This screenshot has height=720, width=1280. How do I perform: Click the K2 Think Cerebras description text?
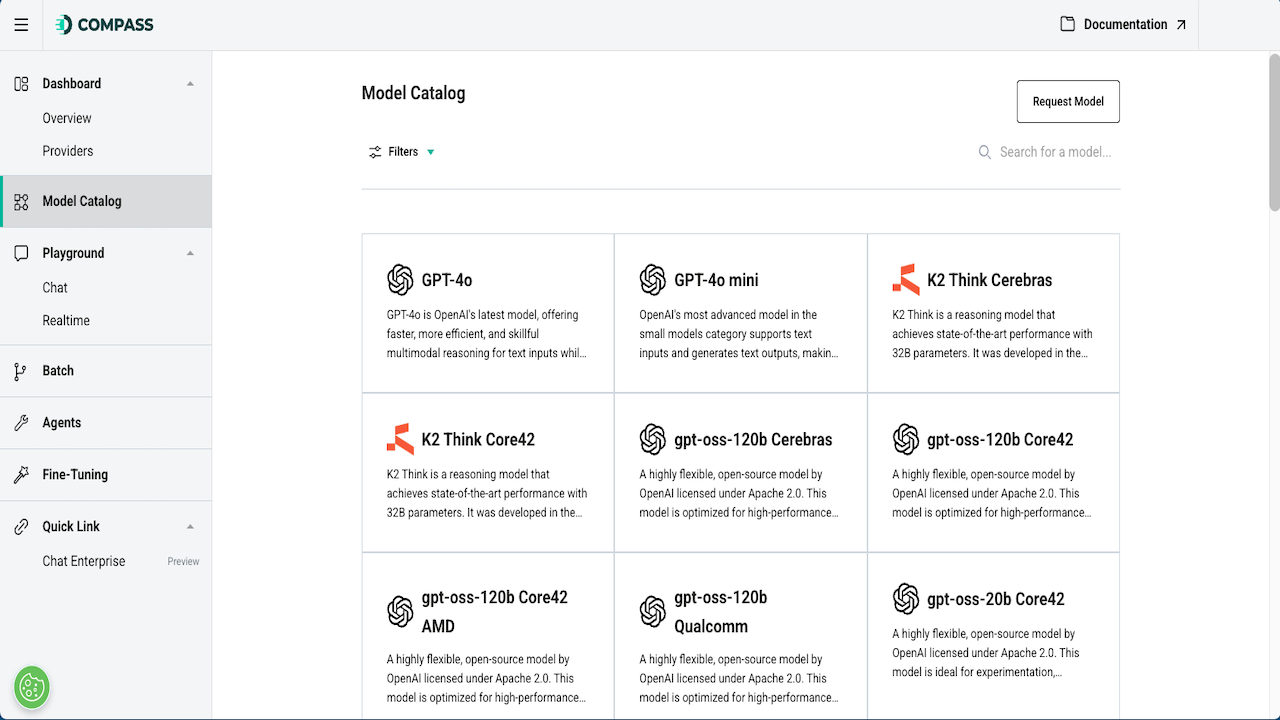[x=993, y=334]
